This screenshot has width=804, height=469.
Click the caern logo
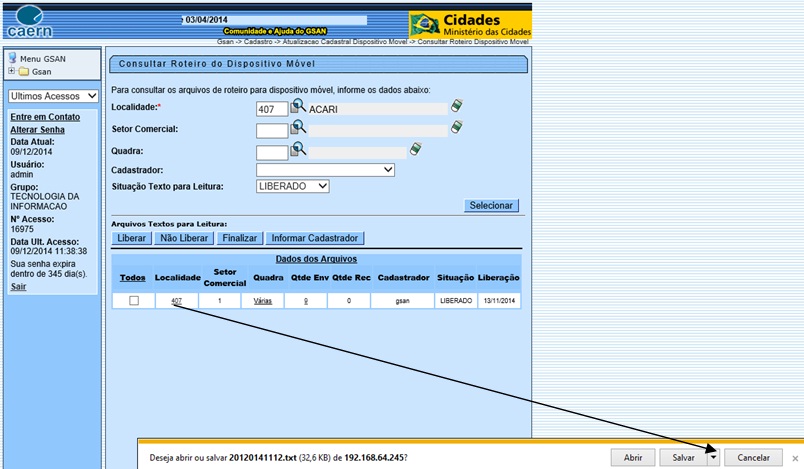(29, 23)
